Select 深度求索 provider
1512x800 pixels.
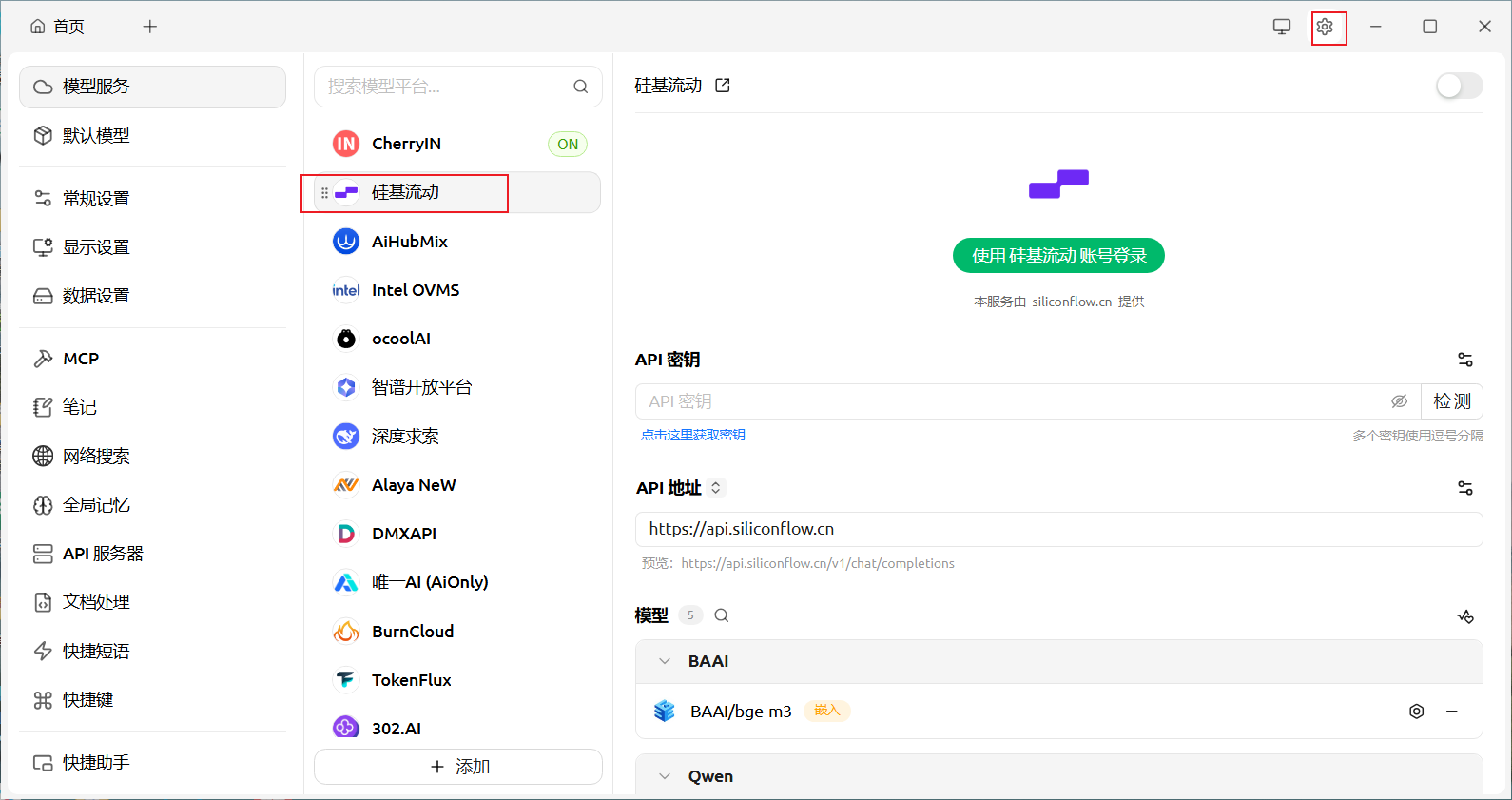pyautogui.click(x=457, y=437)
